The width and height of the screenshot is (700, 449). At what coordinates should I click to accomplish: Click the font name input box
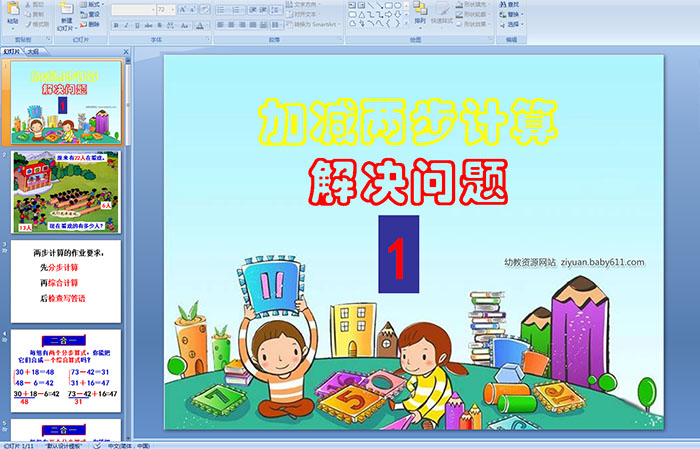pos(133,10)
